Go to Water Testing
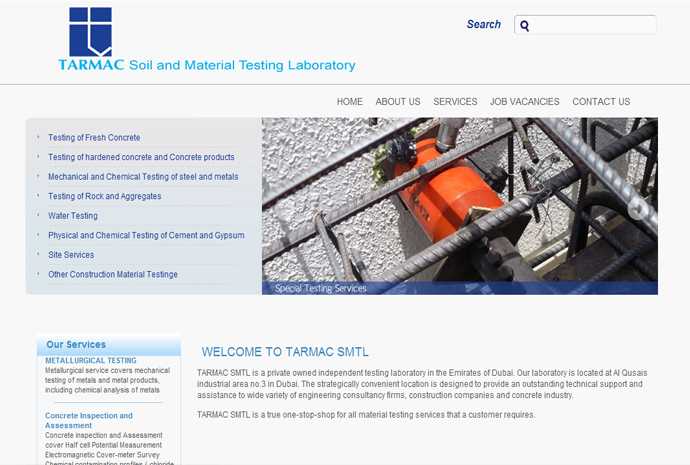Image resolution: width=690 pixels, height=465 pixels. (x=73, y=216)
